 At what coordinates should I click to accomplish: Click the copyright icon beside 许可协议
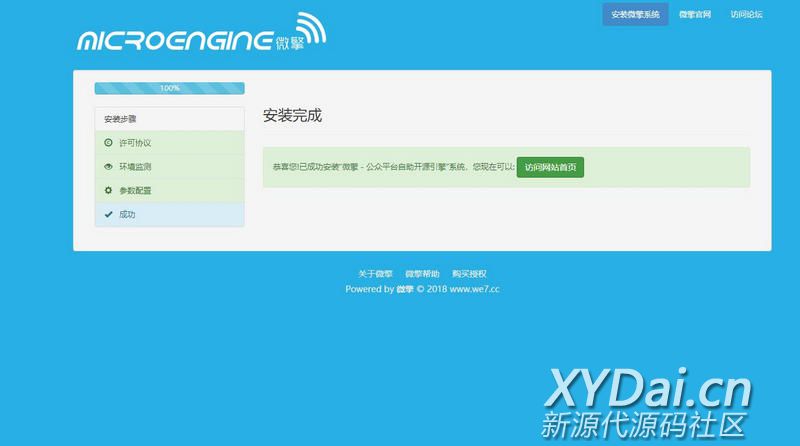108,142
